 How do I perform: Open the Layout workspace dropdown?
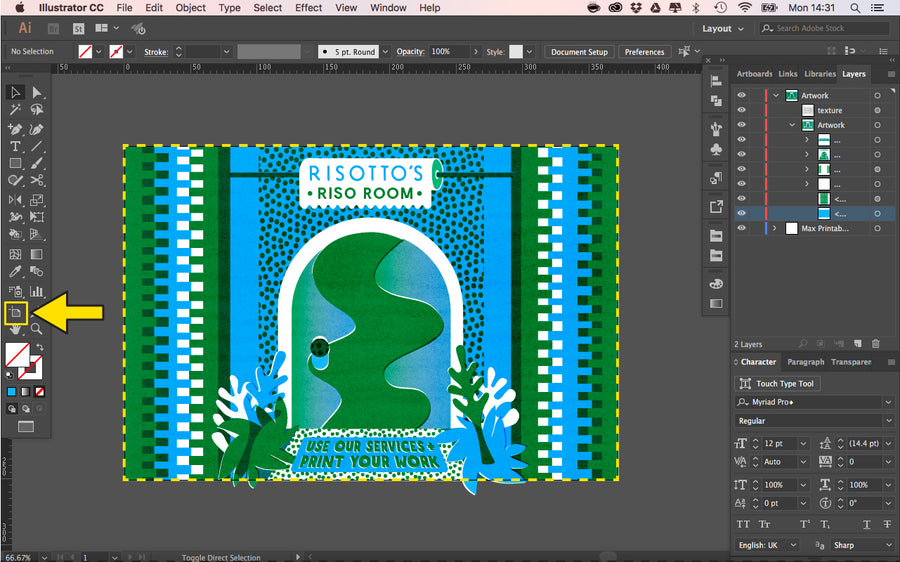[722, 29]
